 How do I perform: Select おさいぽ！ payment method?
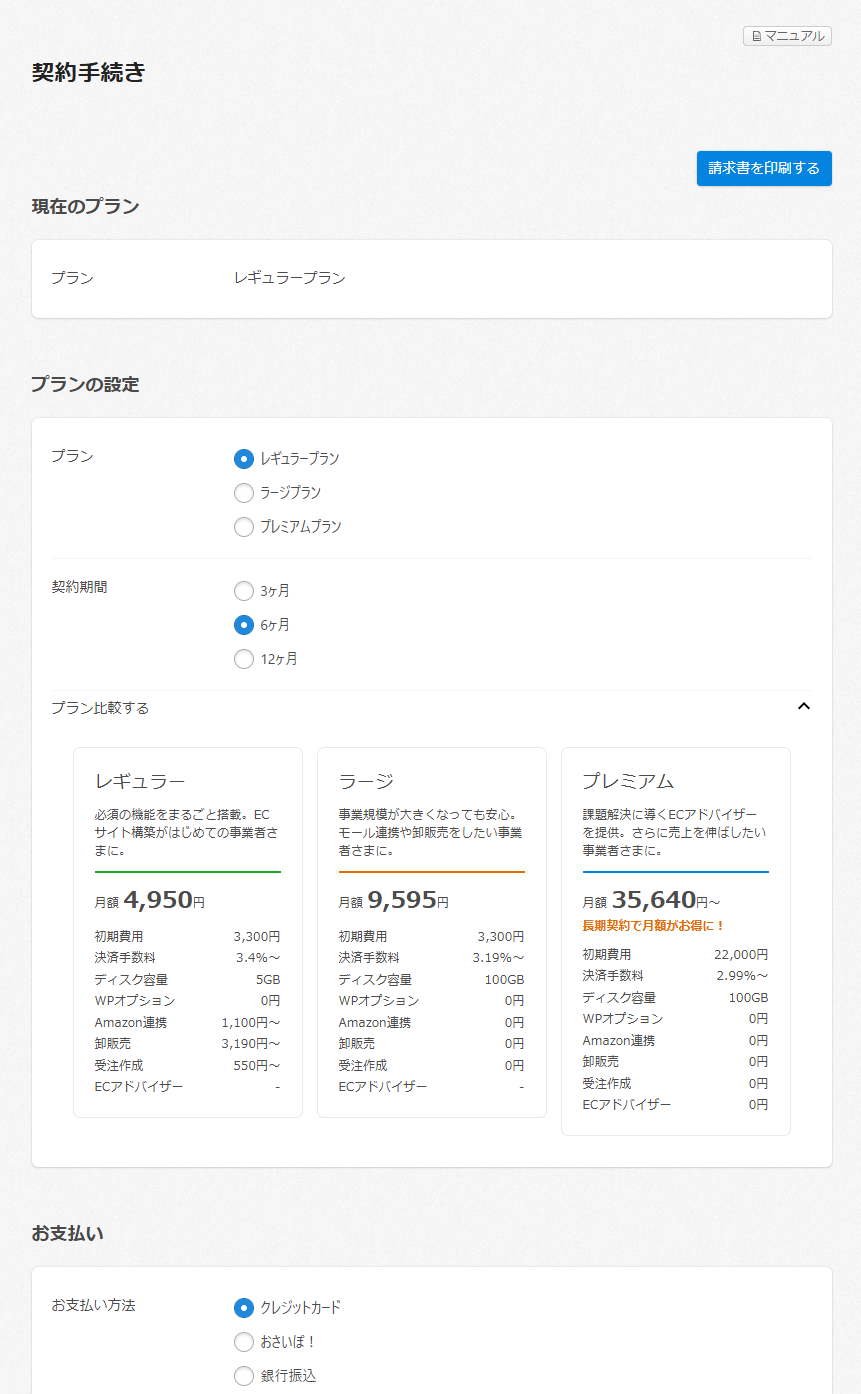tap(244, 1342)
